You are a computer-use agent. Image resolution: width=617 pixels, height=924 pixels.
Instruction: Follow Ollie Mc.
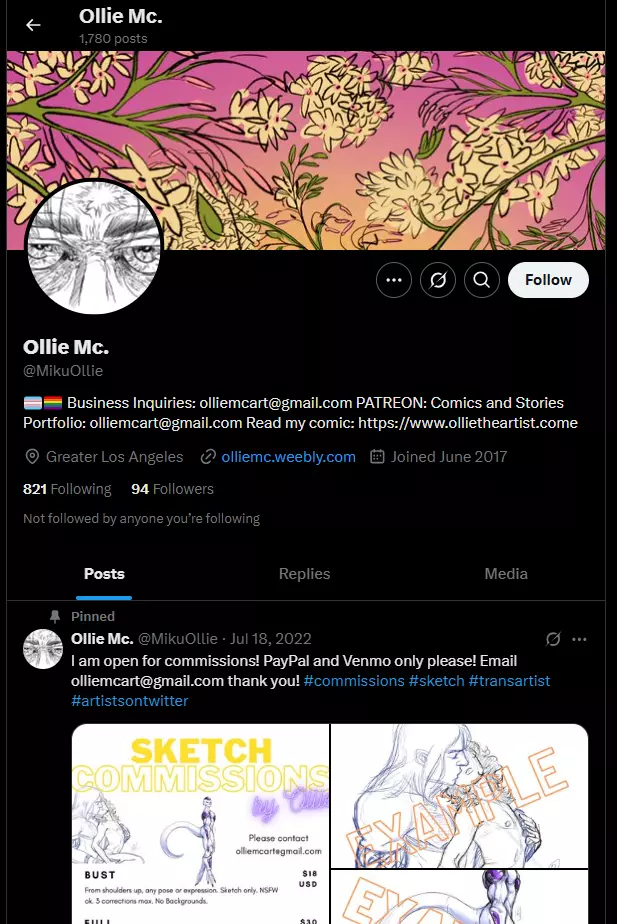tap(548, 280)
